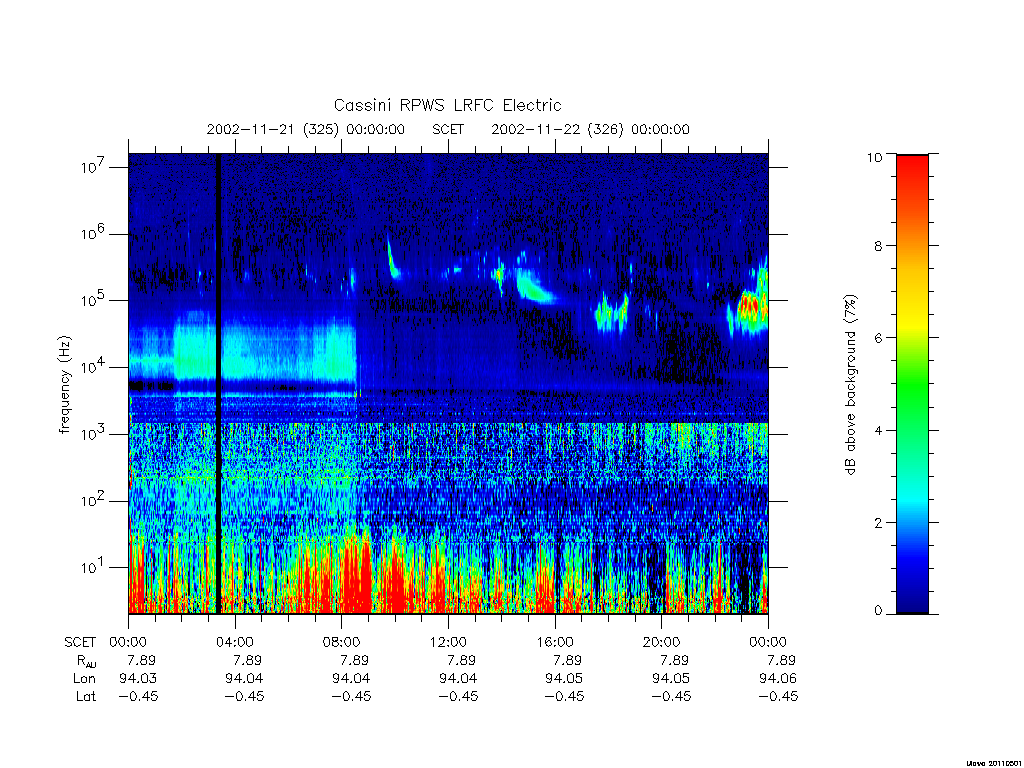Click the 00:00 time label above Lon 94.06
Viewport: 1024px width, 768px height.
click(x=768, y=642)
